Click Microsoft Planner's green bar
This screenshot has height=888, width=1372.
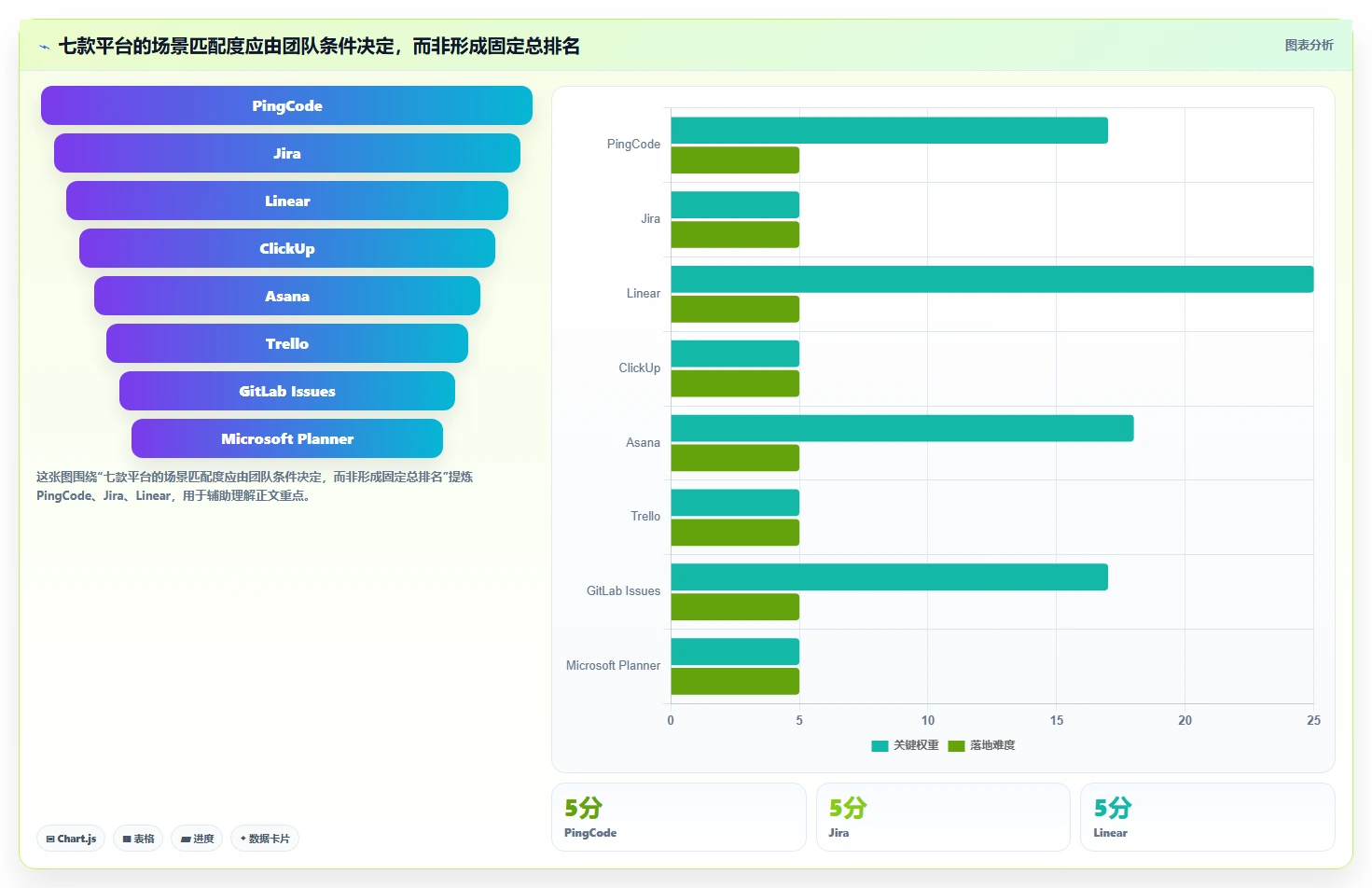[x=735, y=682]
